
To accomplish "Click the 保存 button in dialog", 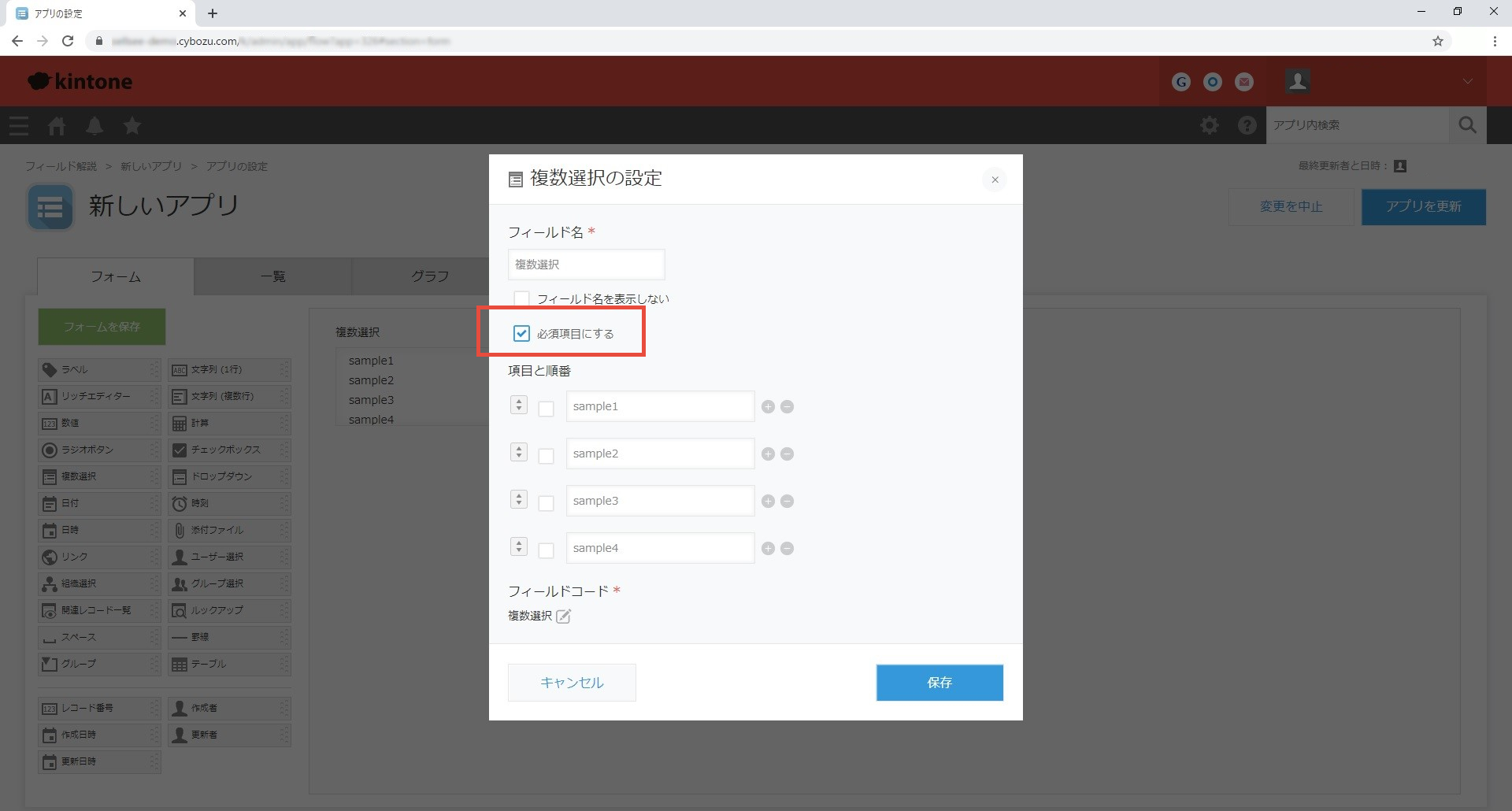I will point(939,683).
